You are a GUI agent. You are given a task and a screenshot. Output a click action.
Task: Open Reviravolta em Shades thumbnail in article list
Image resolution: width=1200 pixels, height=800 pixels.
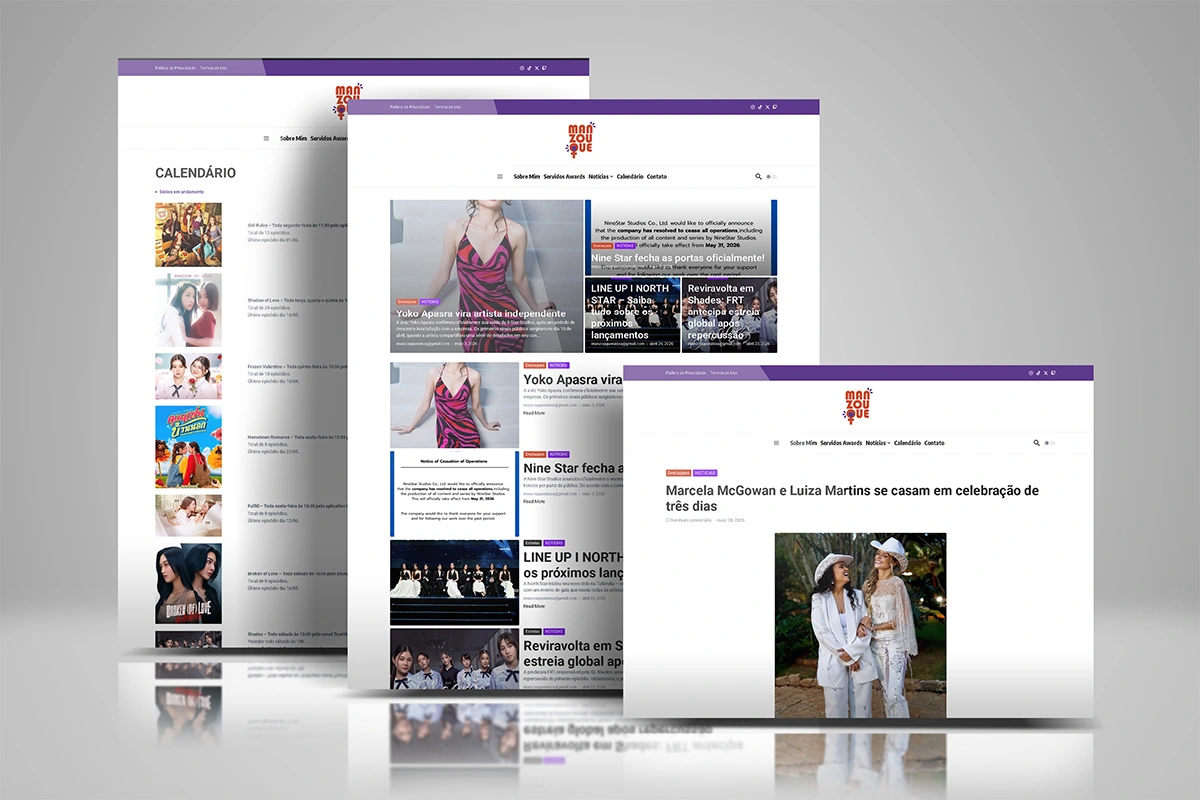(454, 658)
